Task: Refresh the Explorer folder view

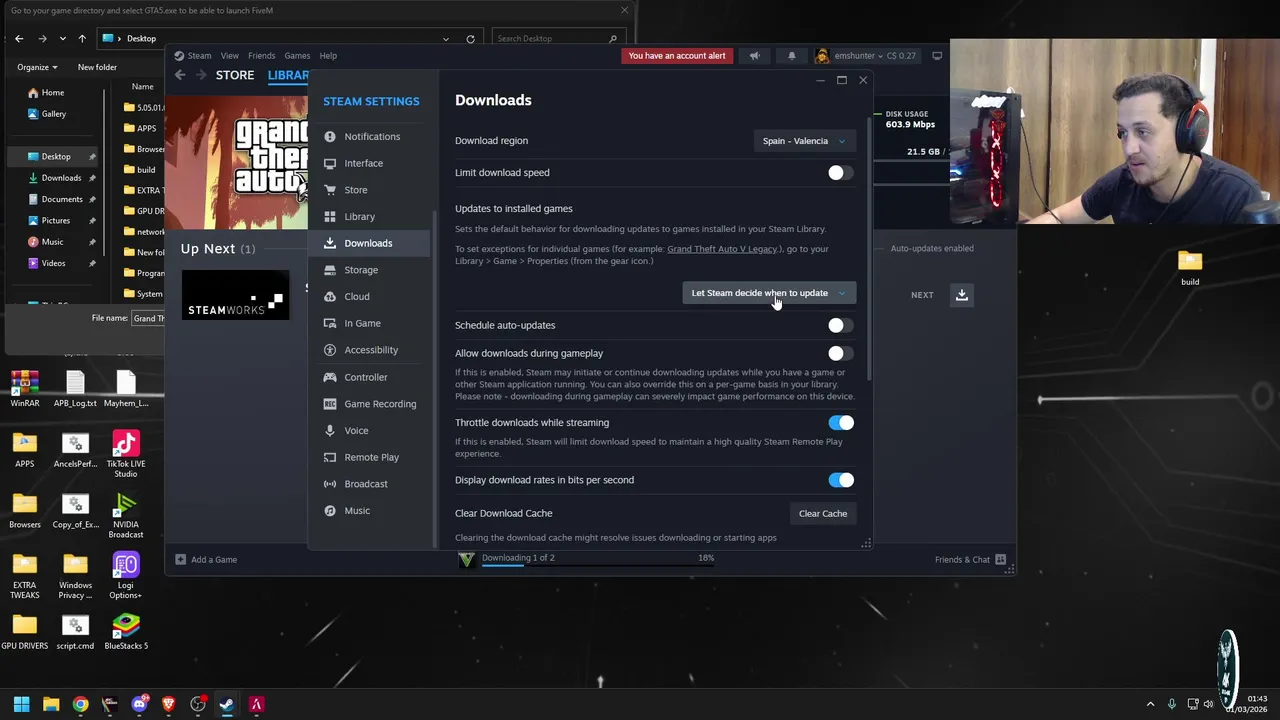Action: (470, 39)
